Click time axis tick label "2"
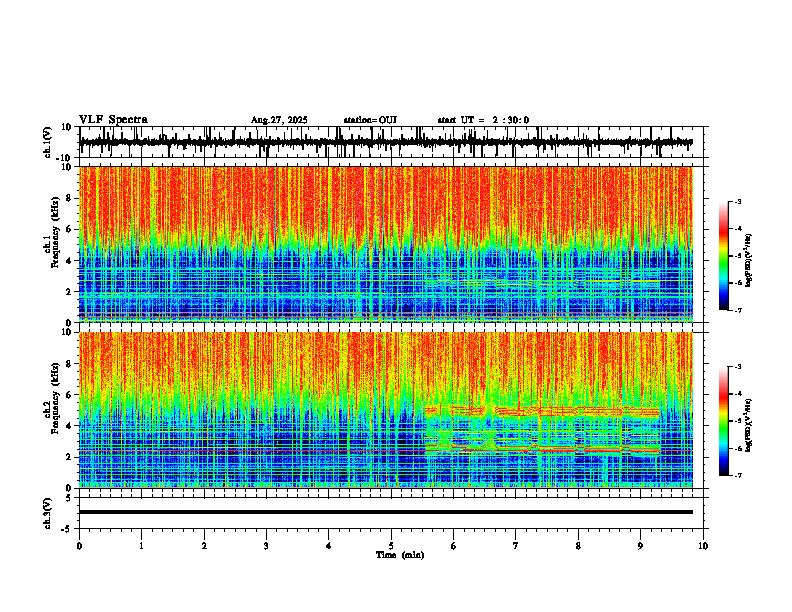792x612 pixels. 204,546
